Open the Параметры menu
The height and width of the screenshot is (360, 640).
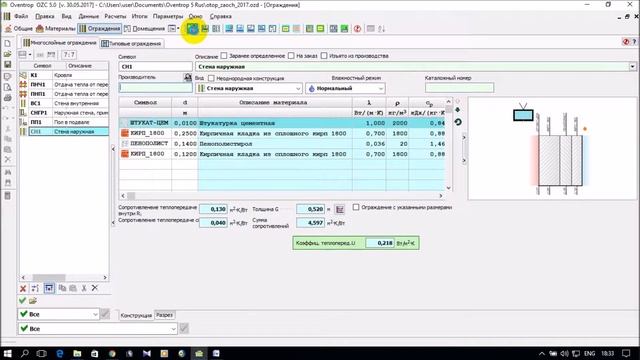(x=168, y=16)
